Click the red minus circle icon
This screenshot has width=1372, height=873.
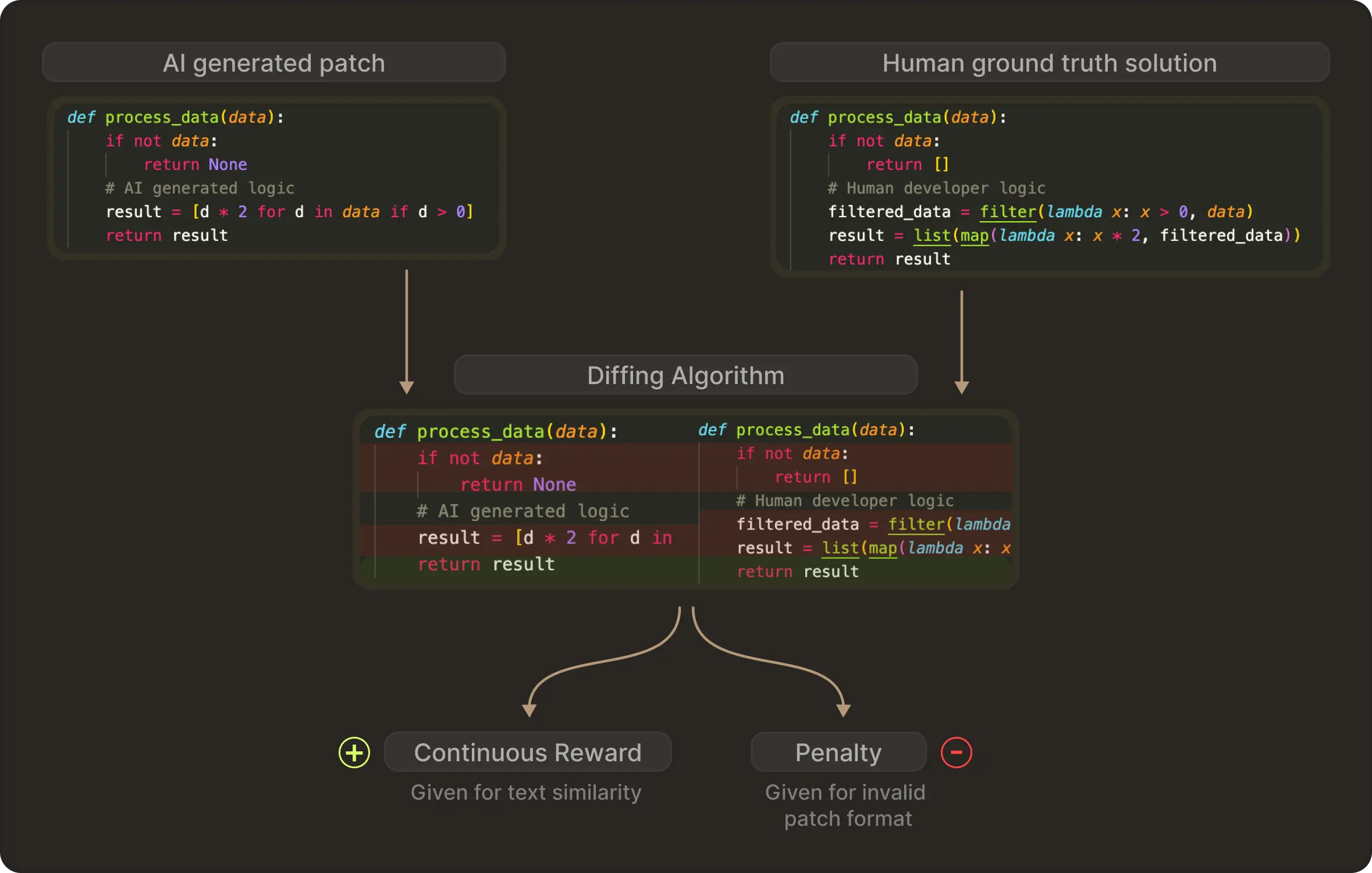point(956,753)
